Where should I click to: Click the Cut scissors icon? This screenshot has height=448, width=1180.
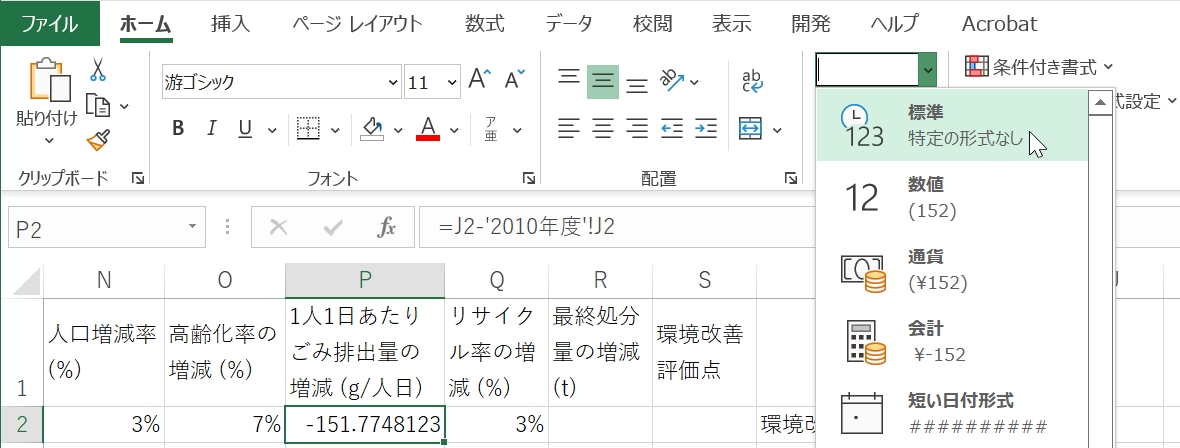98,69
